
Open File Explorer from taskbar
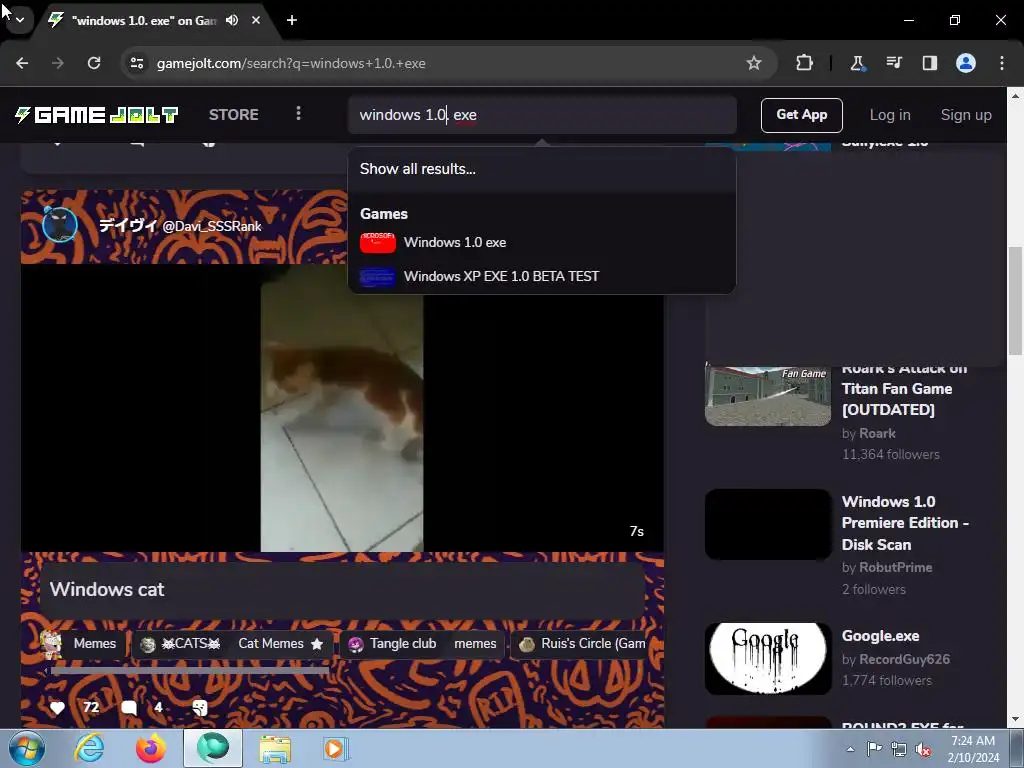tap(275, 748)
